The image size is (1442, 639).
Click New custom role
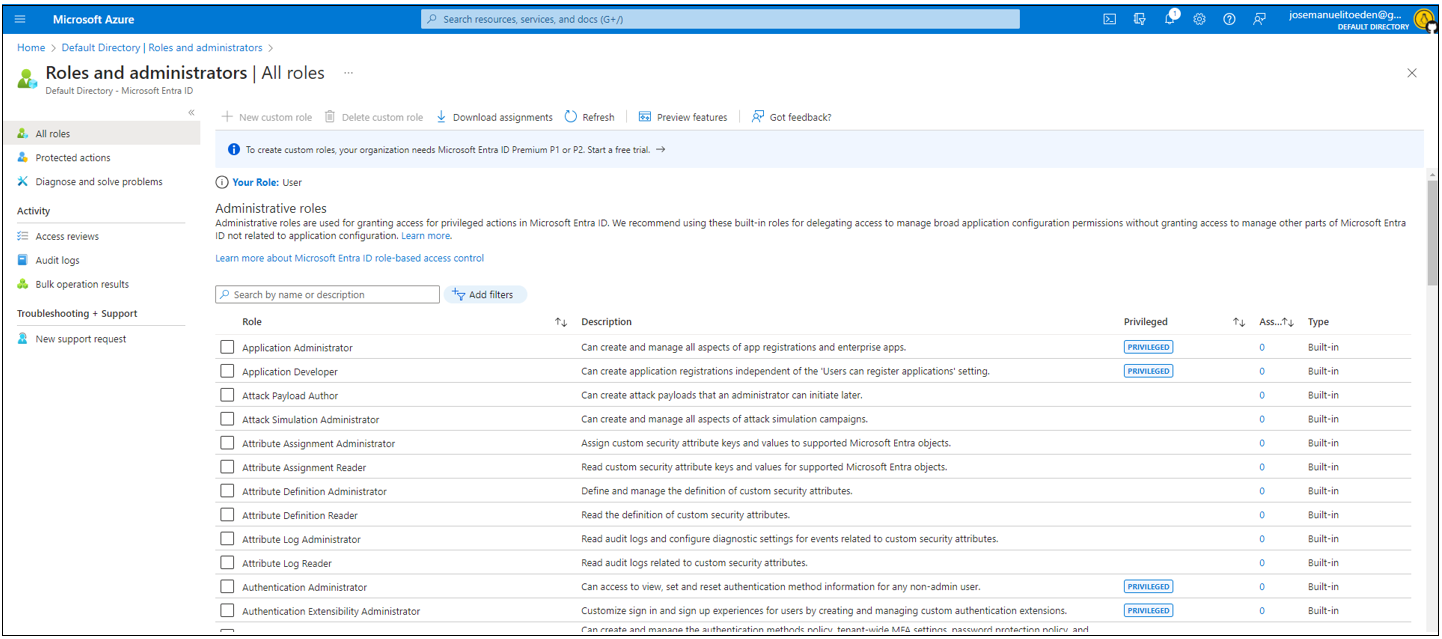pyautogui.click(x=267, y=117)
